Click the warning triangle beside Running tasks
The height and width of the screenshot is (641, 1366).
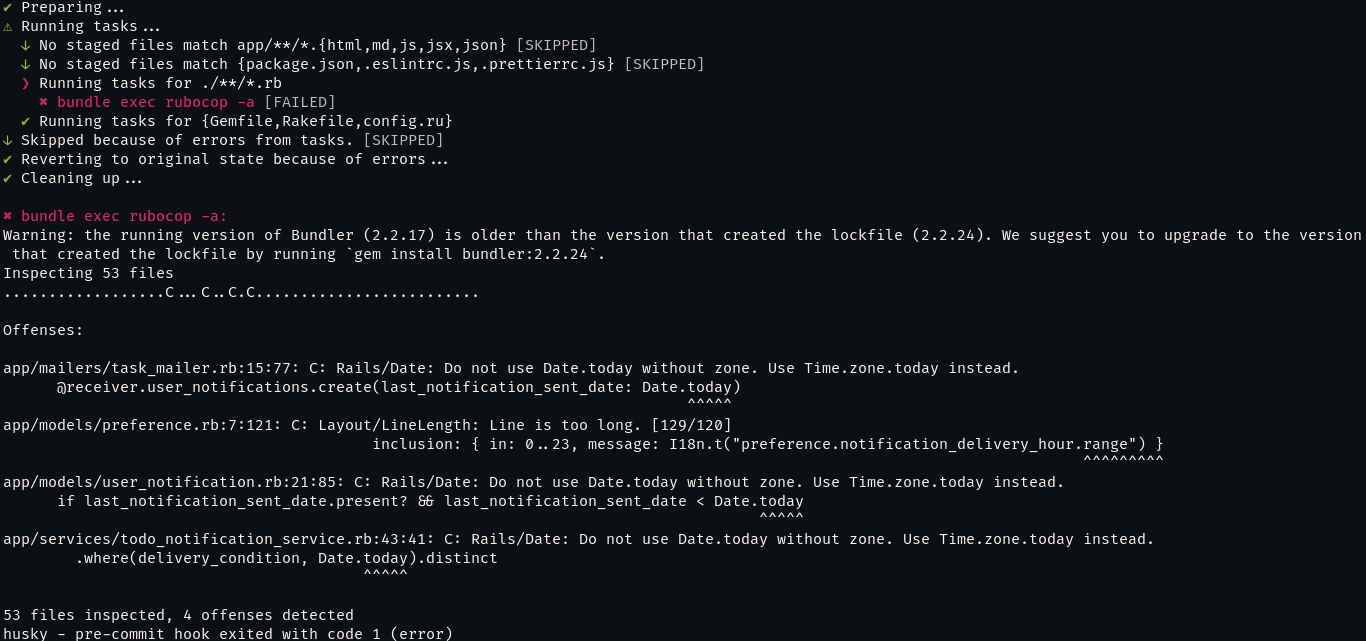point(7,26)
